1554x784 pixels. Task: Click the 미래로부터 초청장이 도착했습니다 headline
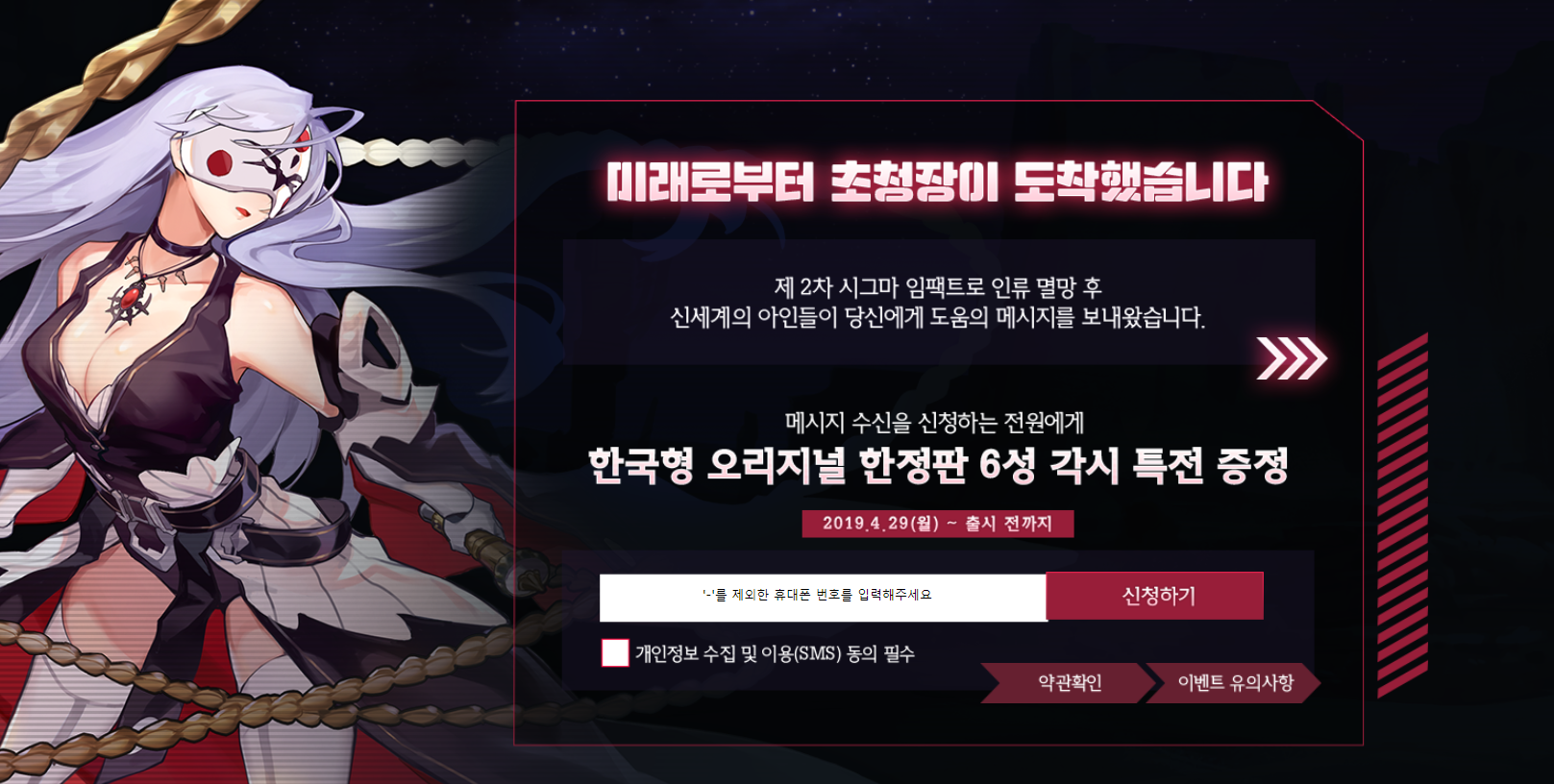tap(937, 182)
